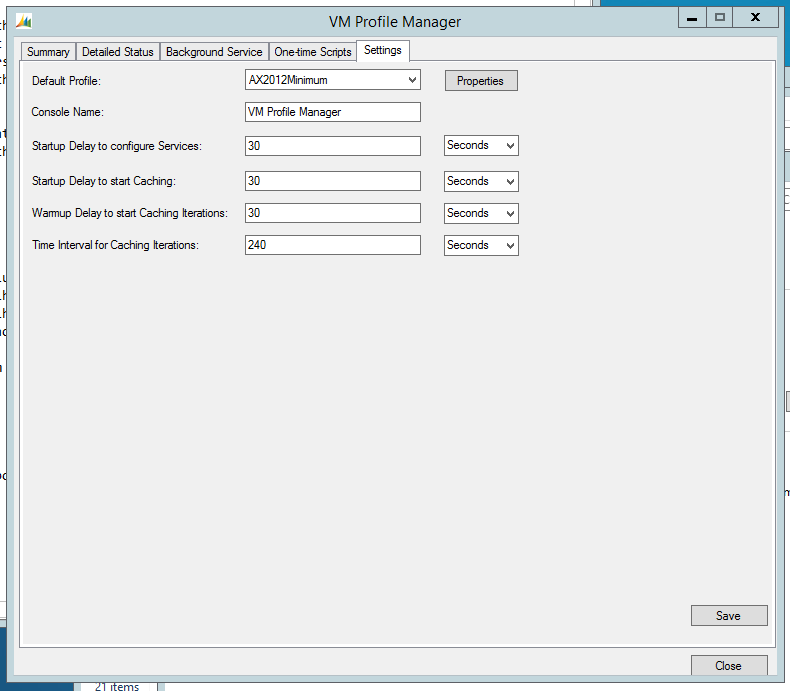Click the VM Profile Manager app icon
This screenshot has width=790, height=691.
[23, 21]
